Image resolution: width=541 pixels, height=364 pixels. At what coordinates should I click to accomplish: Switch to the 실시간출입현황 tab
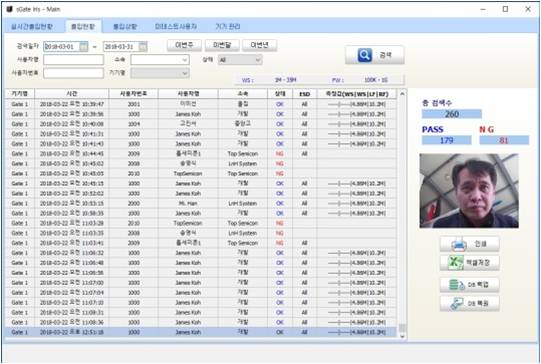32,26
